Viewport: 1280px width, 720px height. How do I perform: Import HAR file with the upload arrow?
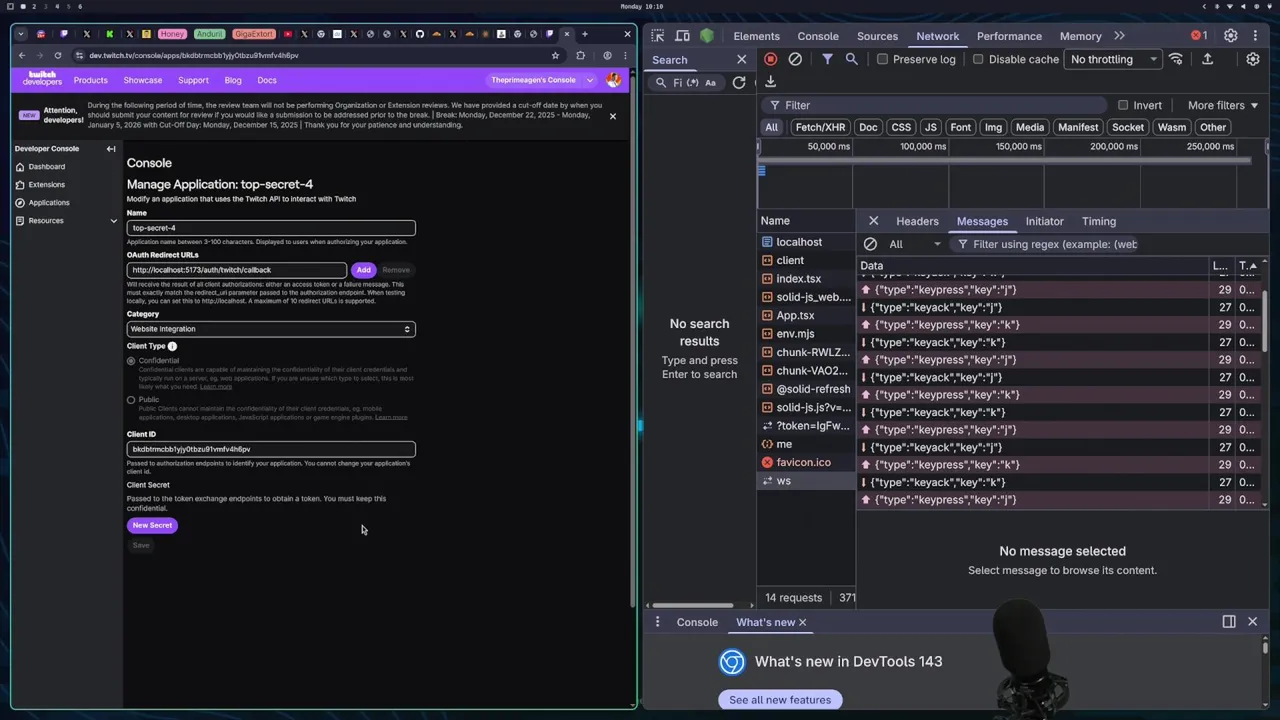tap(1207, 59)
